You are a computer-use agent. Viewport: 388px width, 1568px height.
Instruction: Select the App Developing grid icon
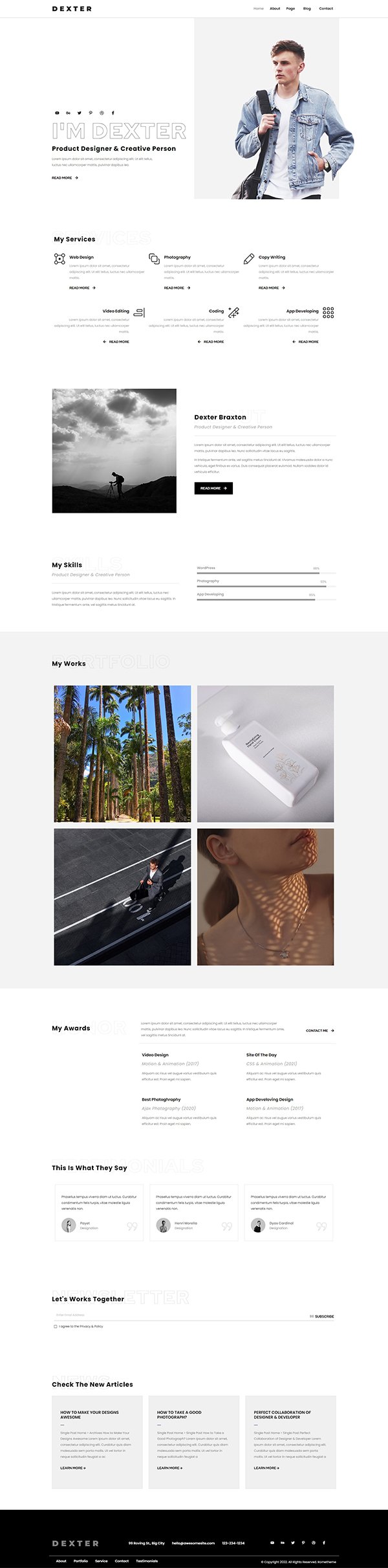tap(329, 313)
